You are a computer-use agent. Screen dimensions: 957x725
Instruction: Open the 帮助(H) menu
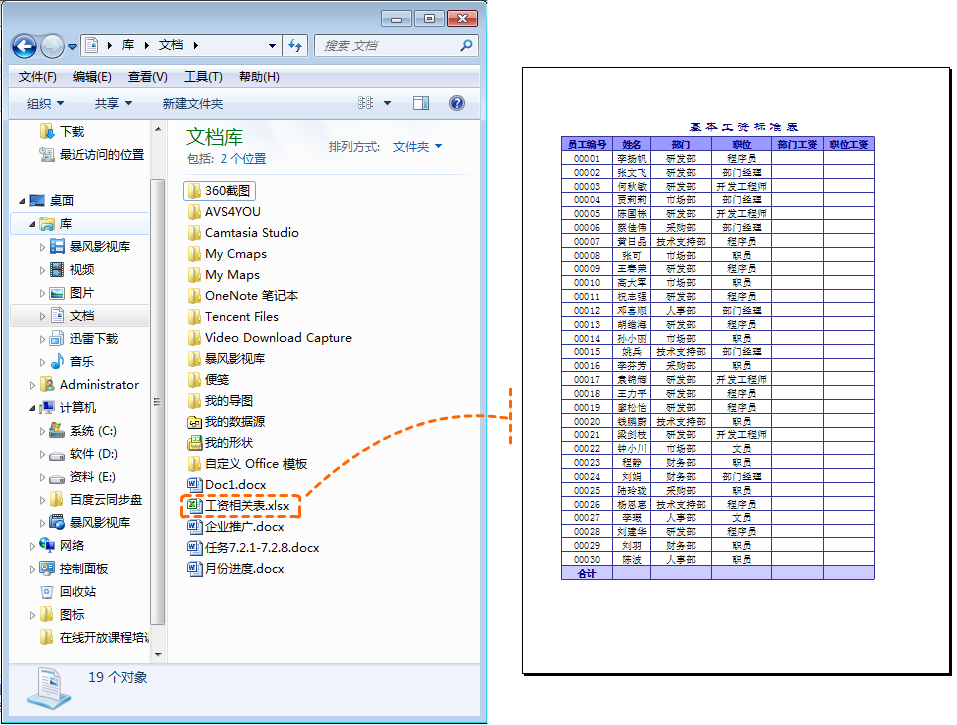point(259,77)
